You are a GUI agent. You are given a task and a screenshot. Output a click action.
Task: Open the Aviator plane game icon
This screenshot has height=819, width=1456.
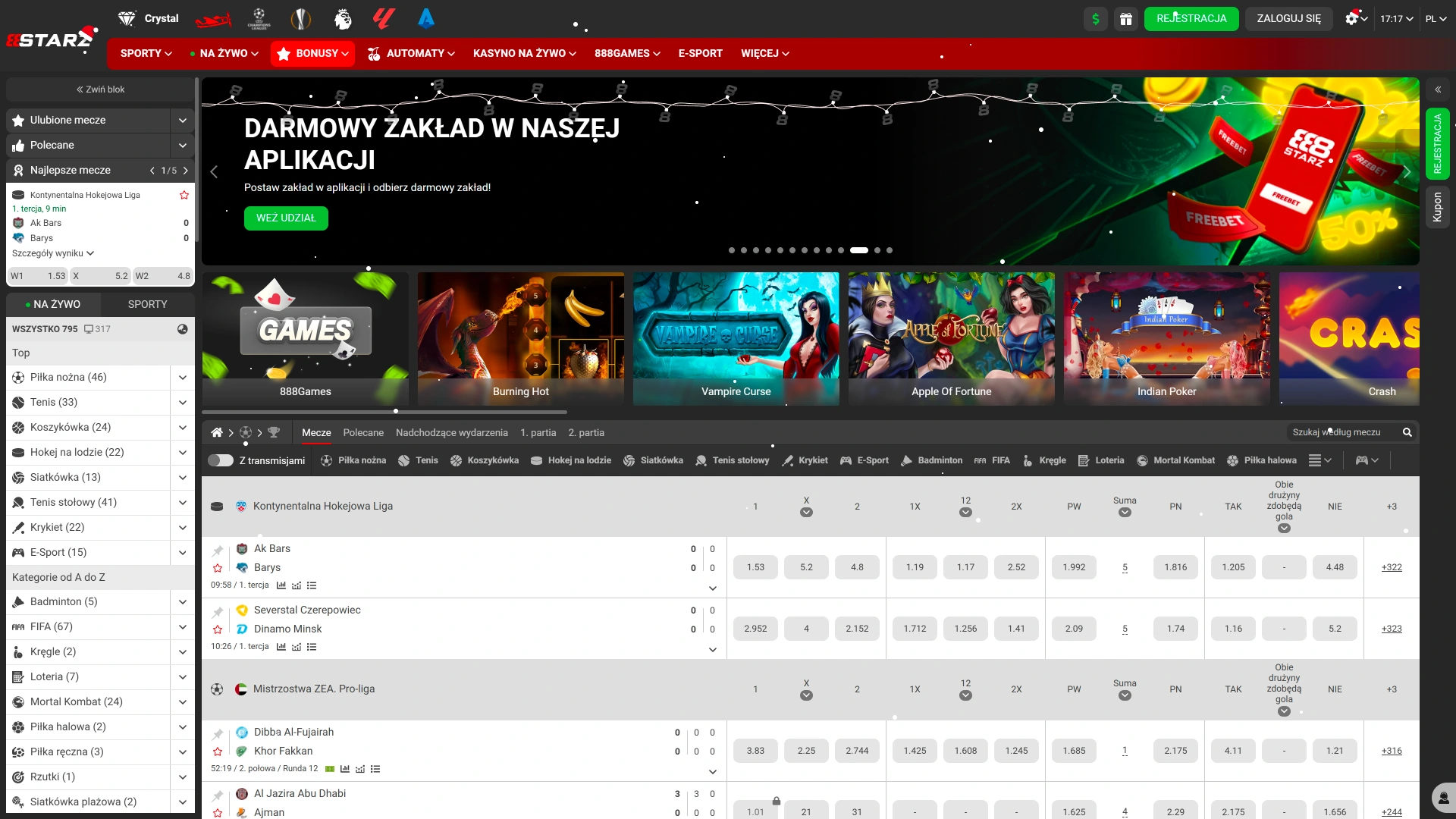pos(213,19)
